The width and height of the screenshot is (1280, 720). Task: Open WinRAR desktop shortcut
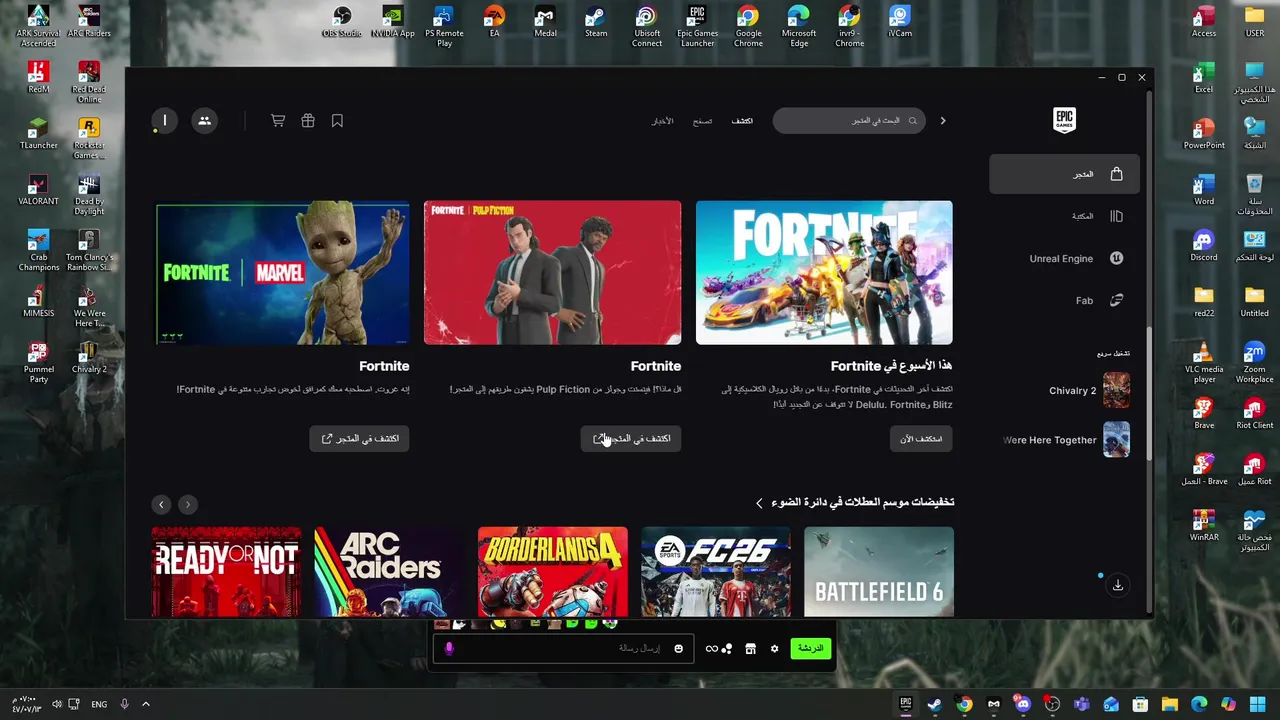pos(1204,527)
